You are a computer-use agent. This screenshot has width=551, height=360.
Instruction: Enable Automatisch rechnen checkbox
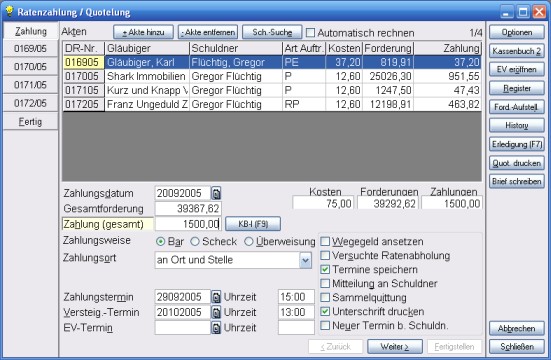click(x=310, y=33)
